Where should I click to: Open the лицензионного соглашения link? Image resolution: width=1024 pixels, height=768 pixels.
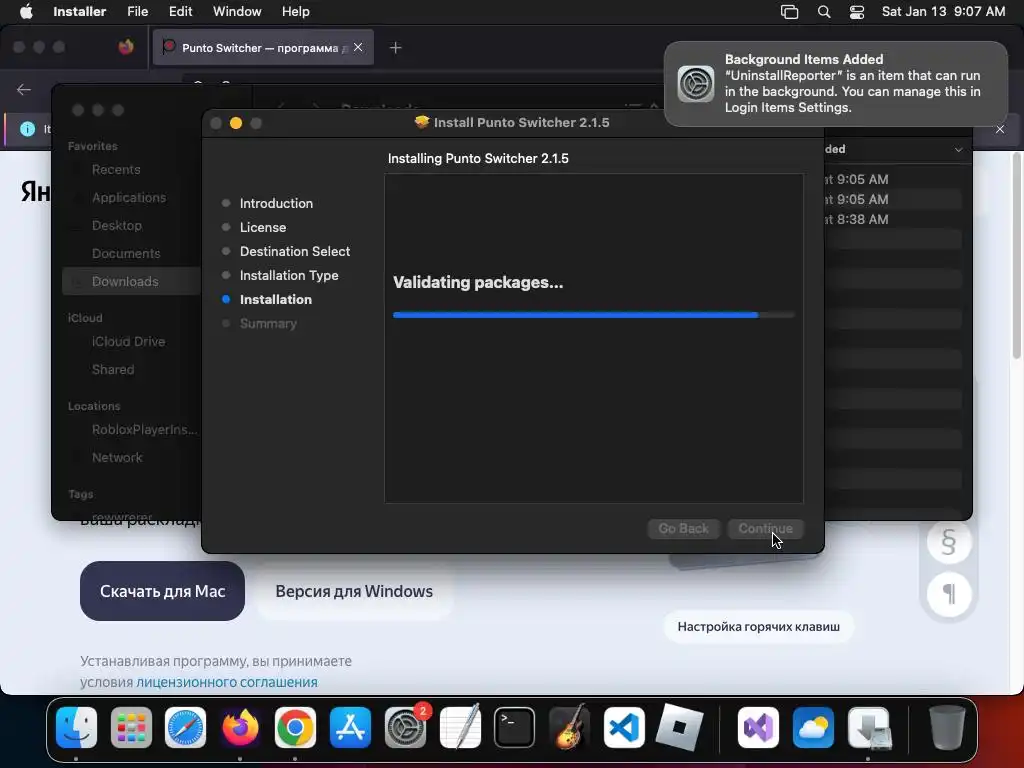[x=227, y=682]
